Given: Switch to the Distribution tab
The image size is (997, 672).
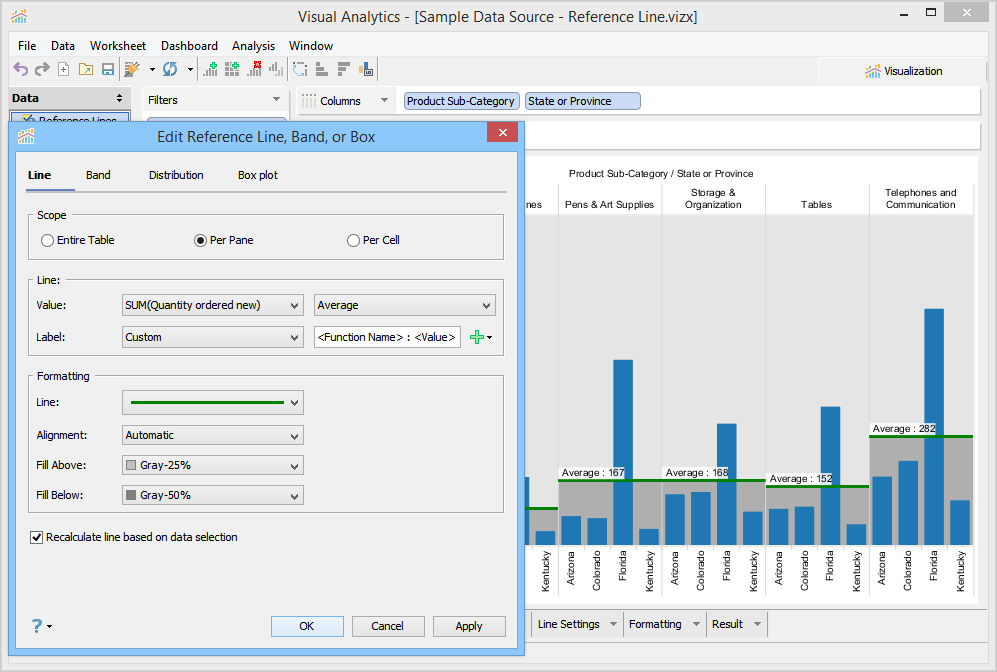Looking at the screenshot, I should tap(176, 175).
